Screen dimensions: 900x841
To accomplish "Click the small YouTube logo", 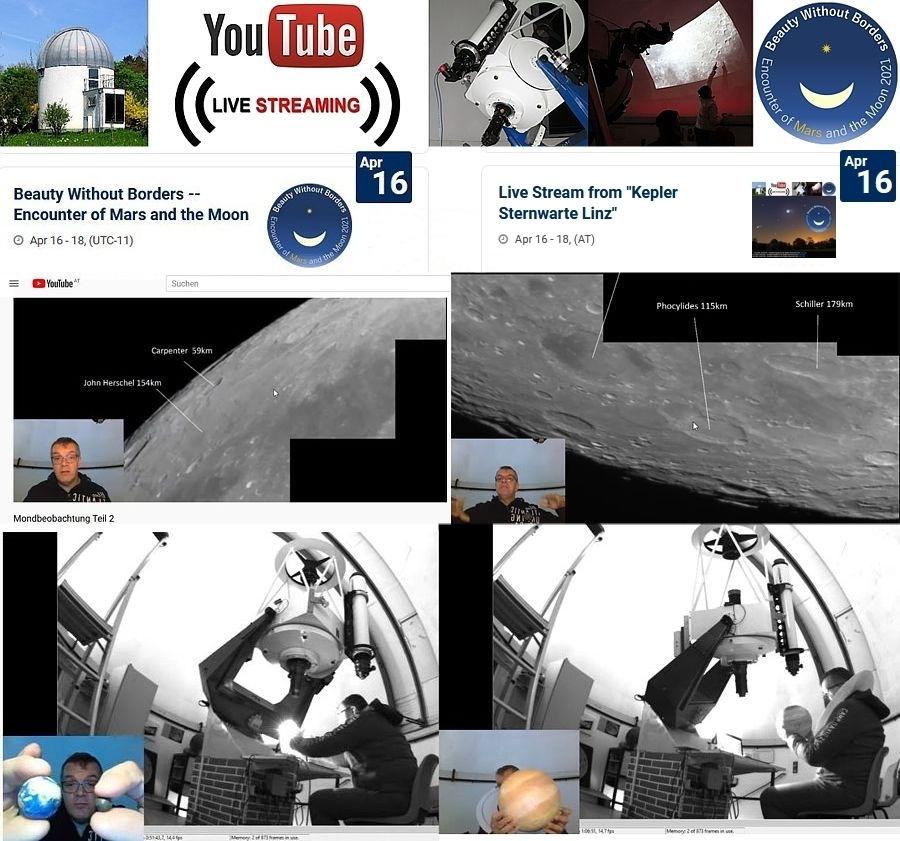I will [55, 284].
